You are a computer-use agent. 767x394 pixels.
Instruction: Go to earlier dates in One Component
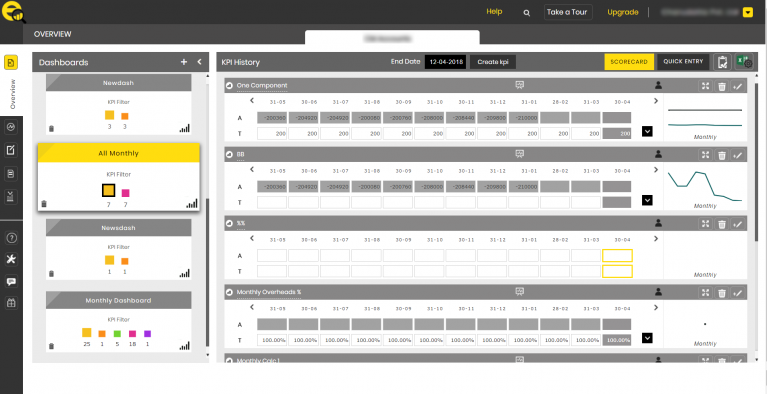pyautogui.click(x=252, y=101)
